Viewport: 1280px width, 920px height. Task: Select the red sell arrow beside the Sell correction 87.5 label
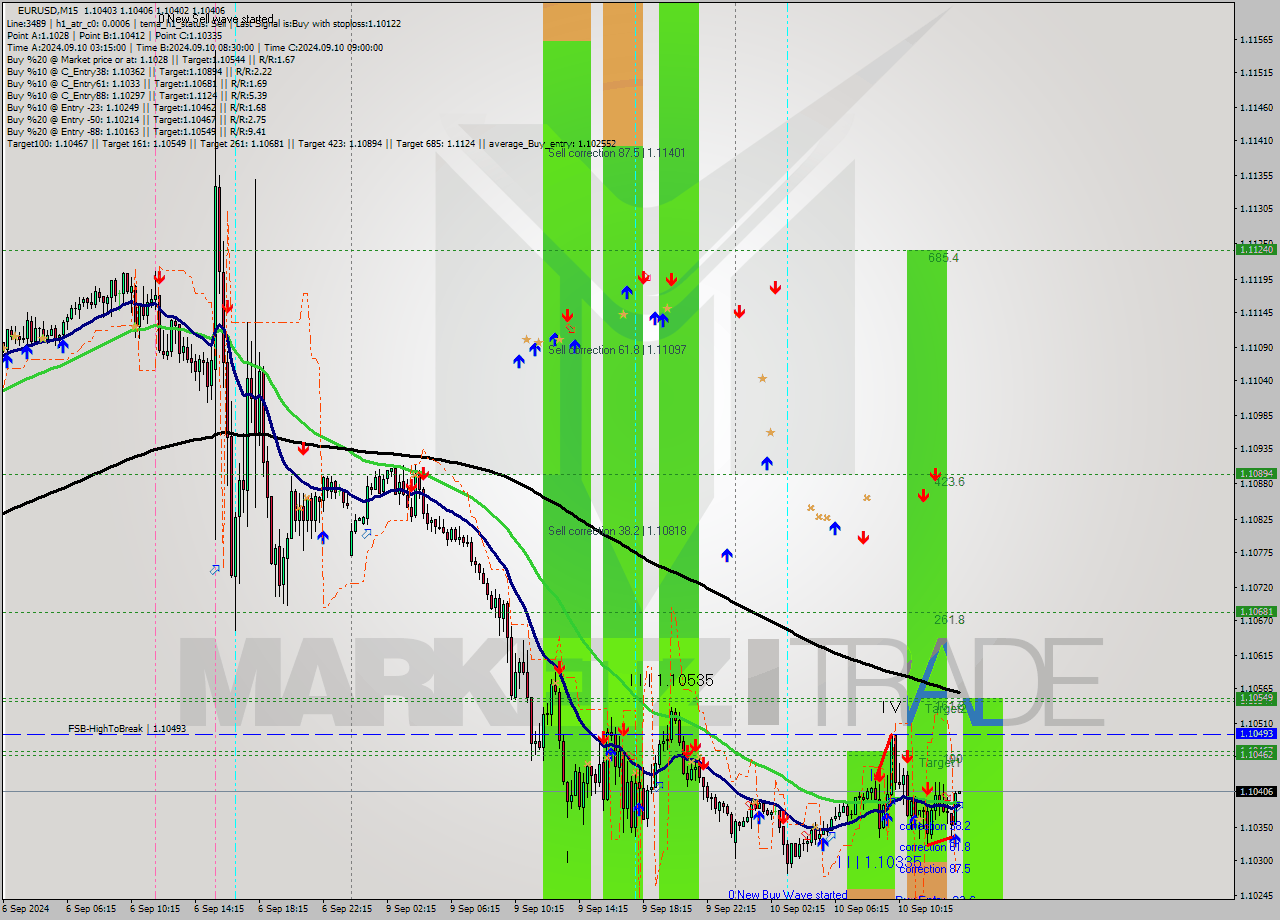tap(643, 278)
